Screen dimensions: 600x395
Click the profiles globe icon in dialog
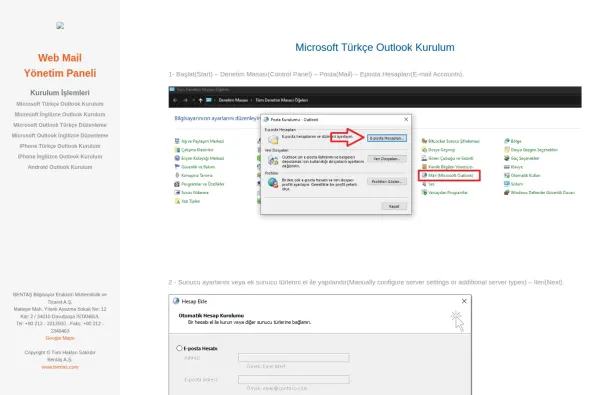[273, 183]
